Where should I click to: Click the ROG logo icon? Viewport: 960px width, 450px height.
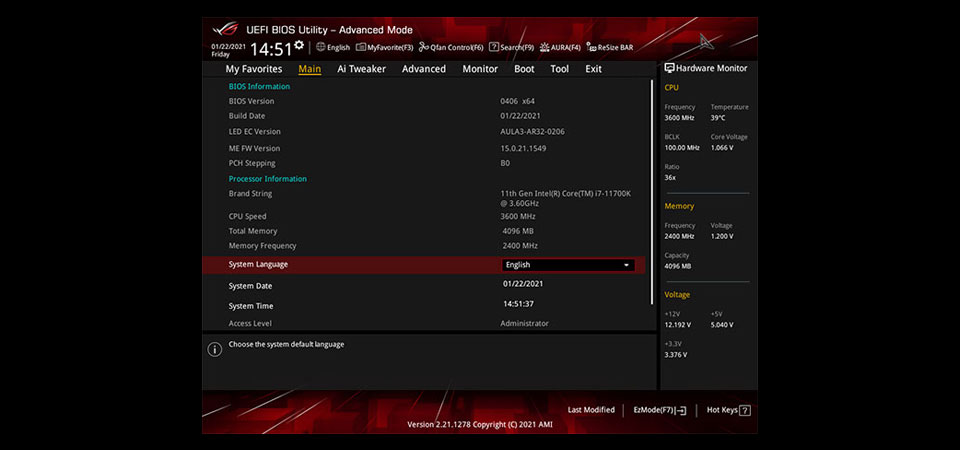[x=225, y=29]
